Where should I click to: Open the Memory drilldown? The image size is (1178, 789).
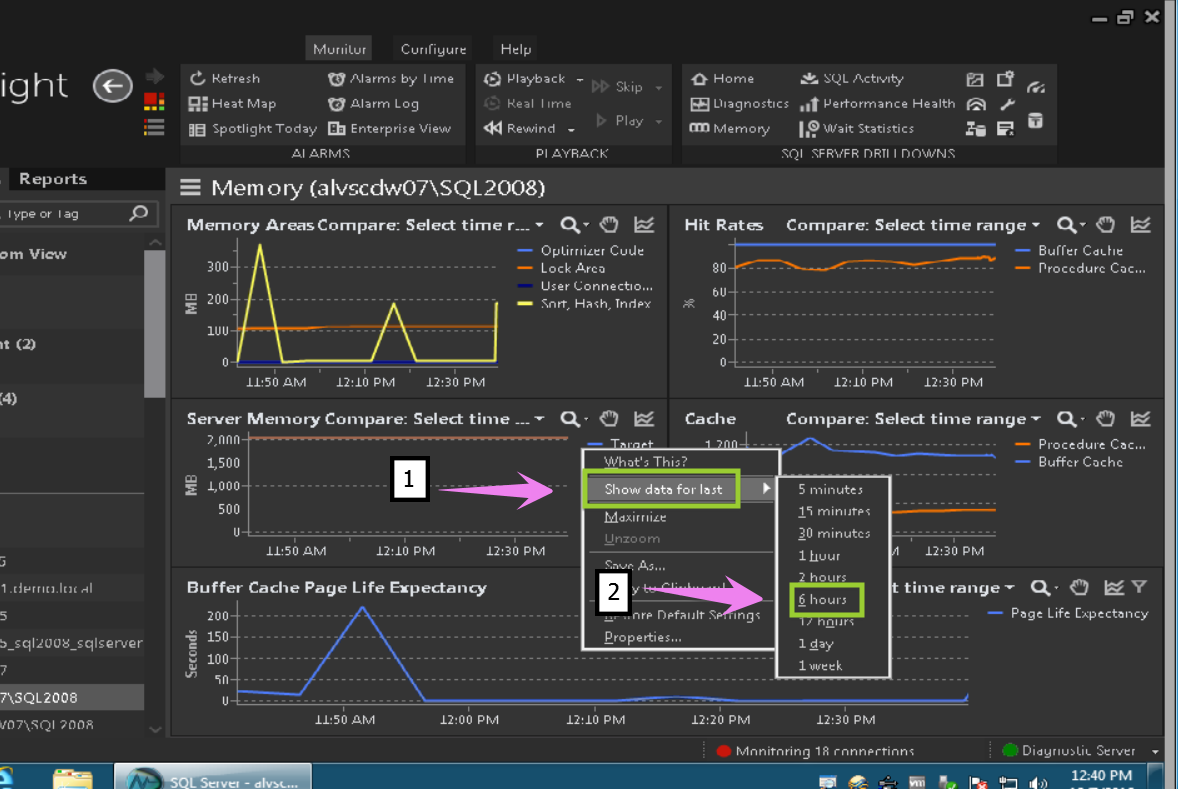coord(729,128)
